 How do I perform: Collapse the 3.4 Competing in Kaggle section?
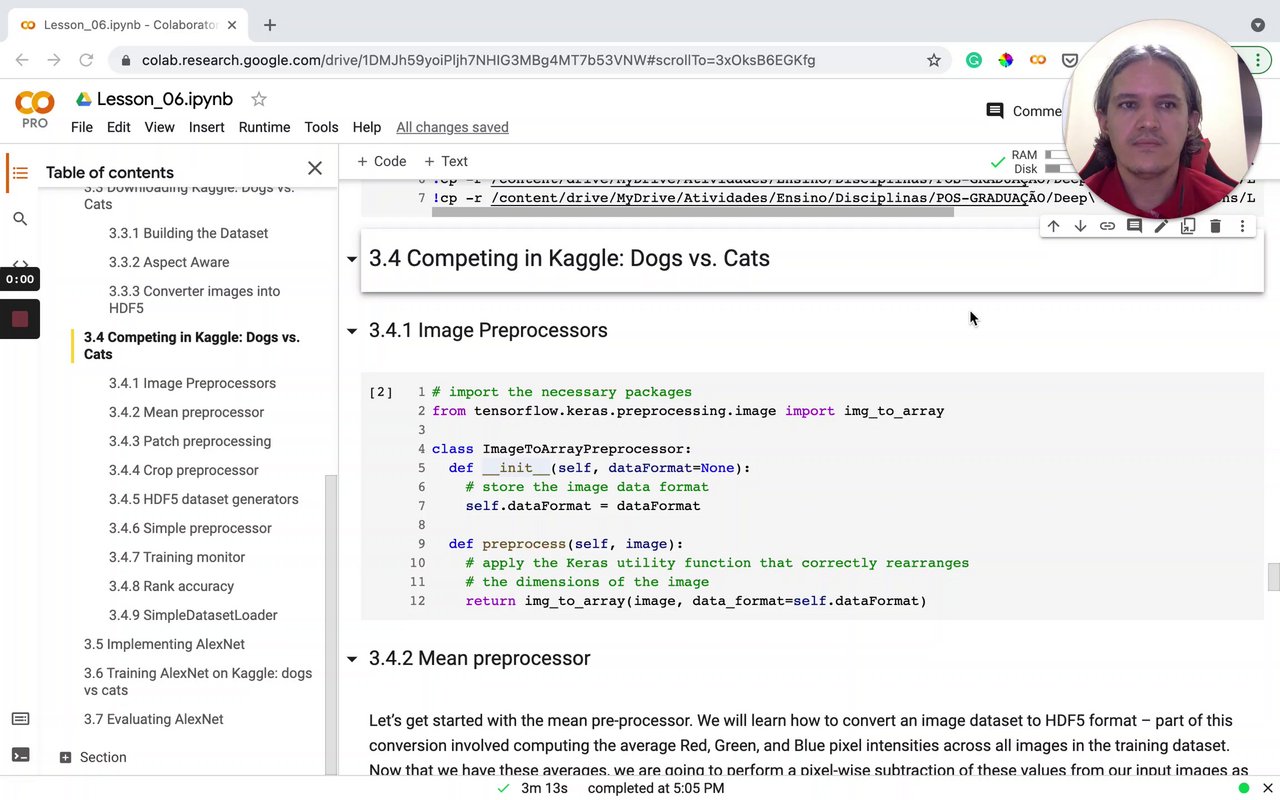coord(351,259)
